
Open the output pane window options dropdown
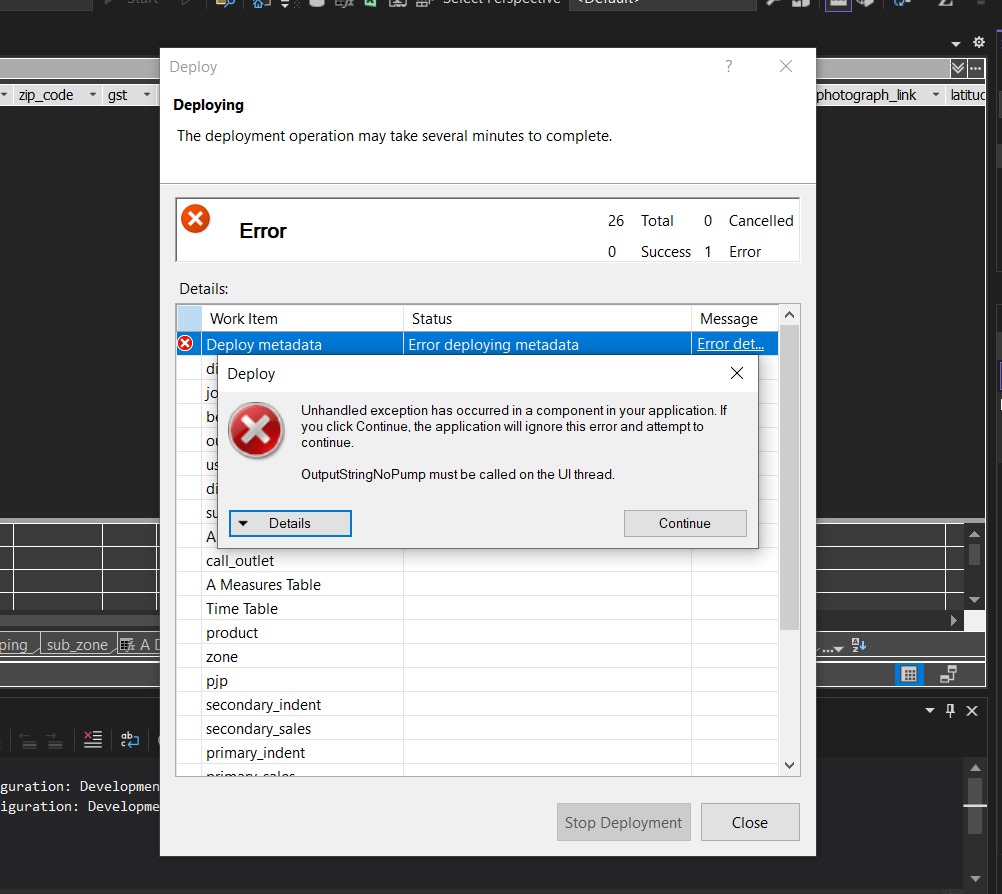(x=930, y=711)
